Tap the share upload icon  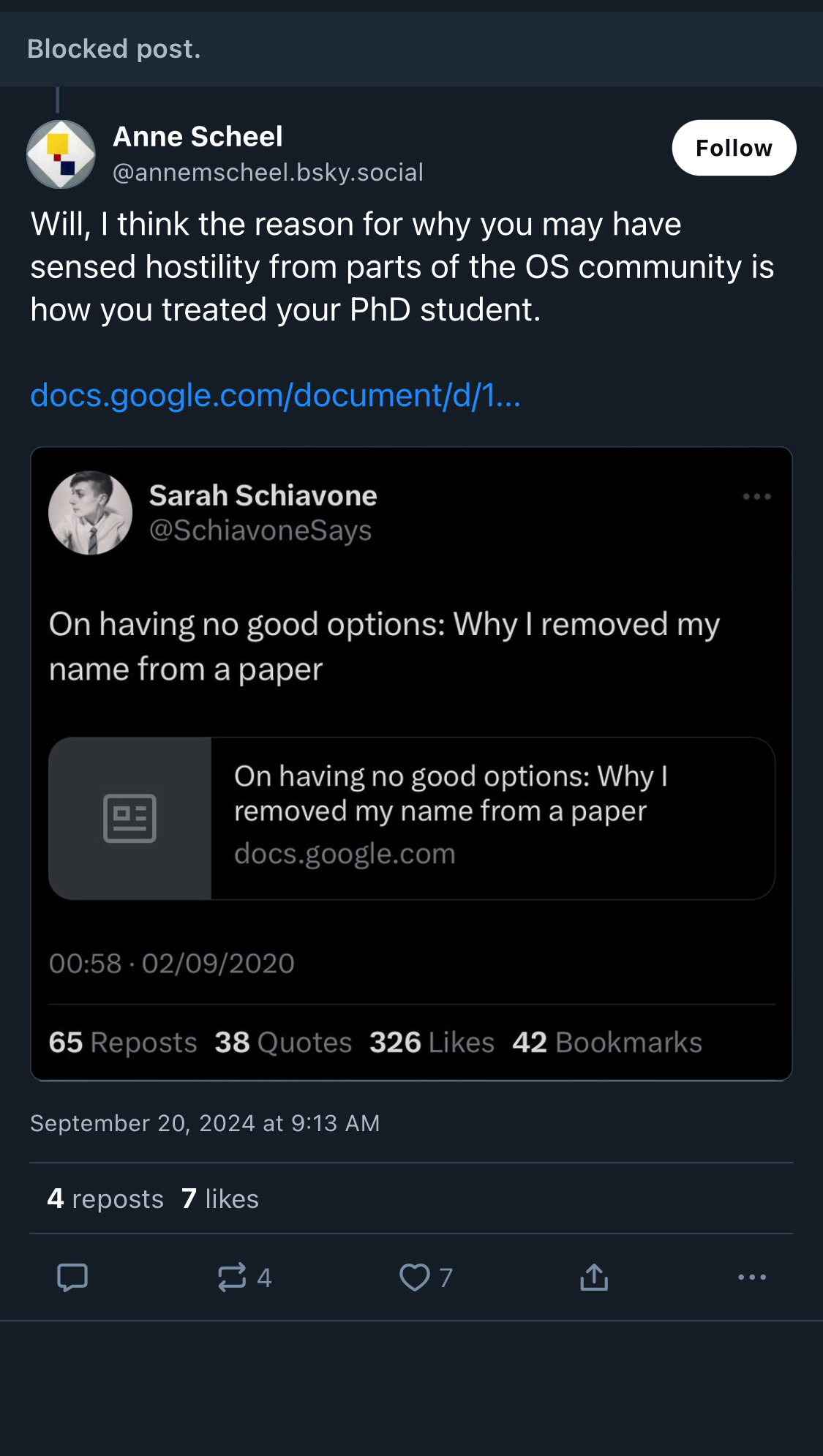(594, 1277)
